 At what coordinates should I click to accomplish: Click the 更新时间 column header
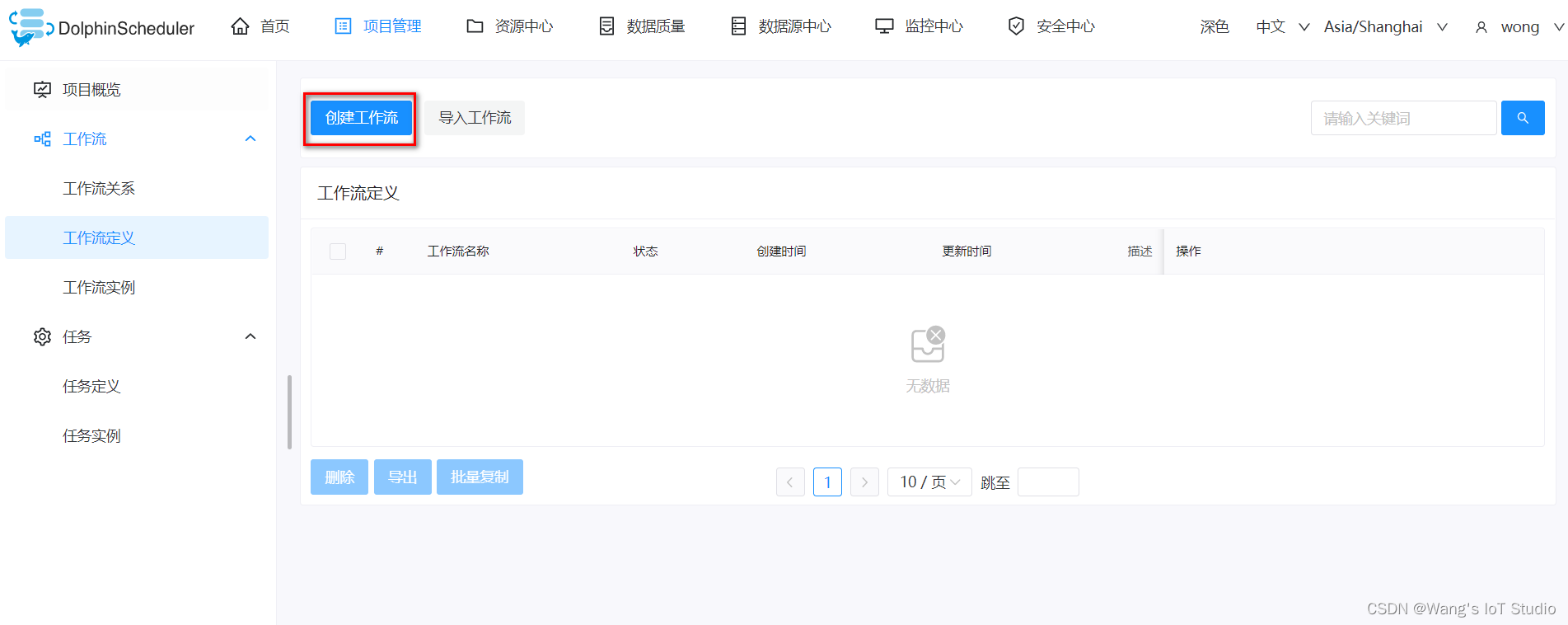[x=967, y=251]
